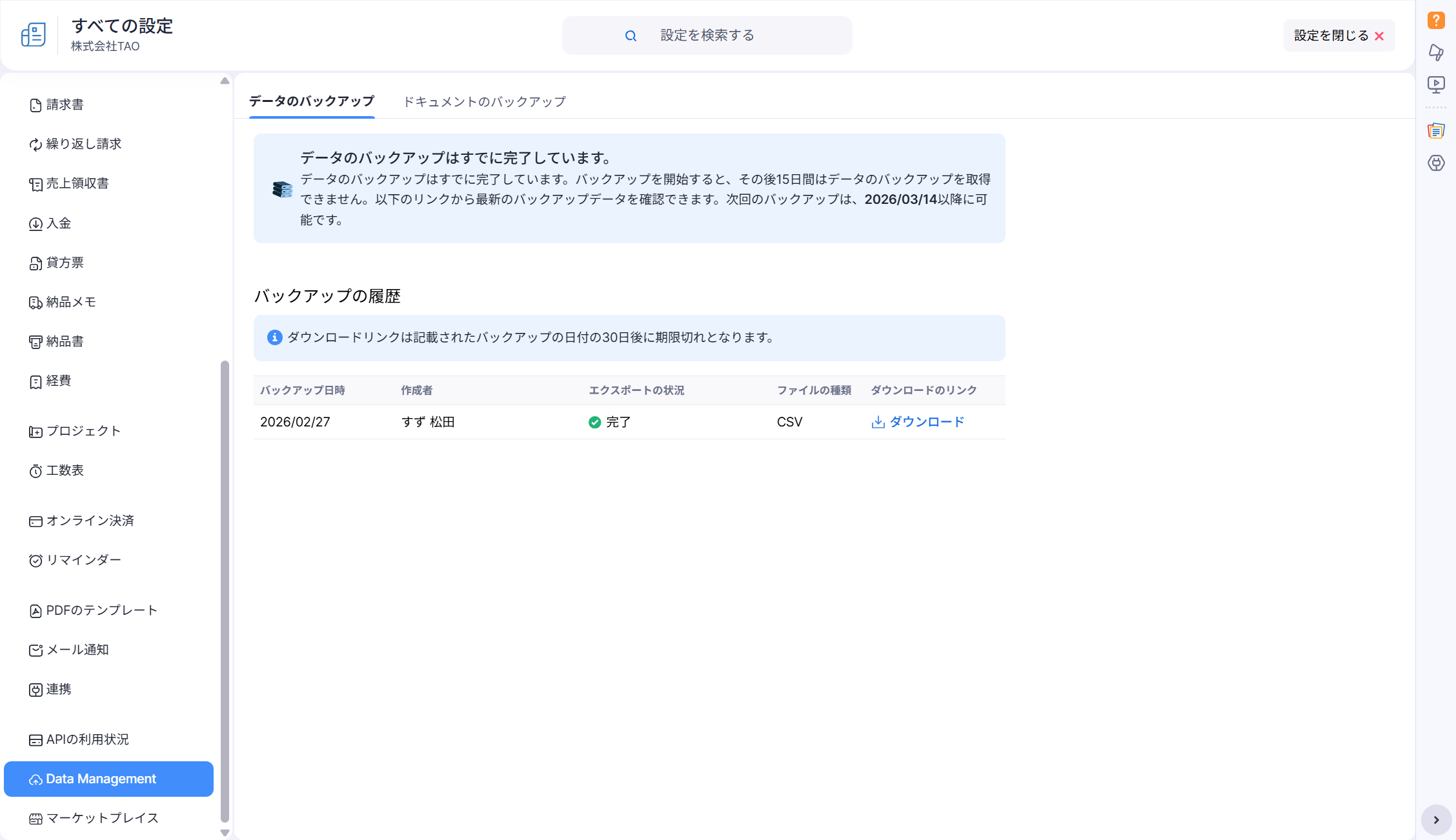Click the ダウンロード link for 2026/02/27 backup
Image resolution: width=1456 pixels, height=840 pixels.
(926, 422)
